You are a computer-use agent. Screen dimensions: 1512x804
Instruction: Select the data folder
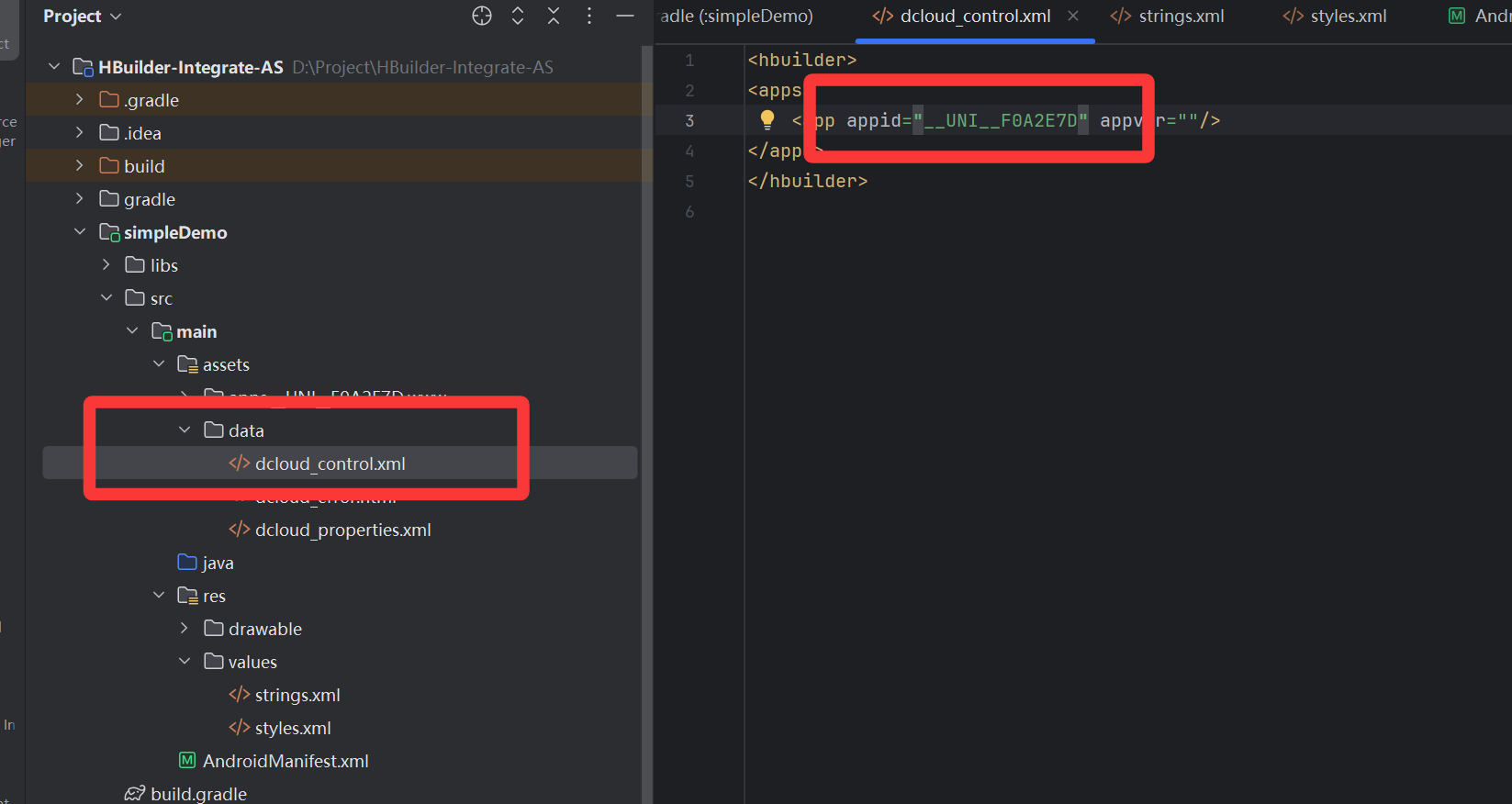[x=246, y=430]
